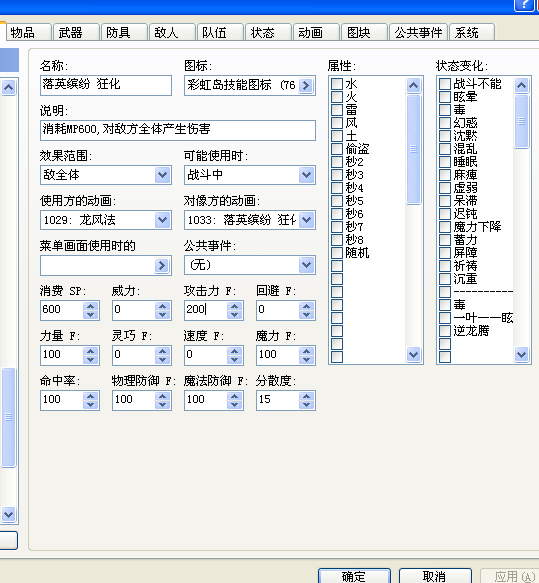Click up arrow of 状态变化 list scrollbar

click(522, 86)
